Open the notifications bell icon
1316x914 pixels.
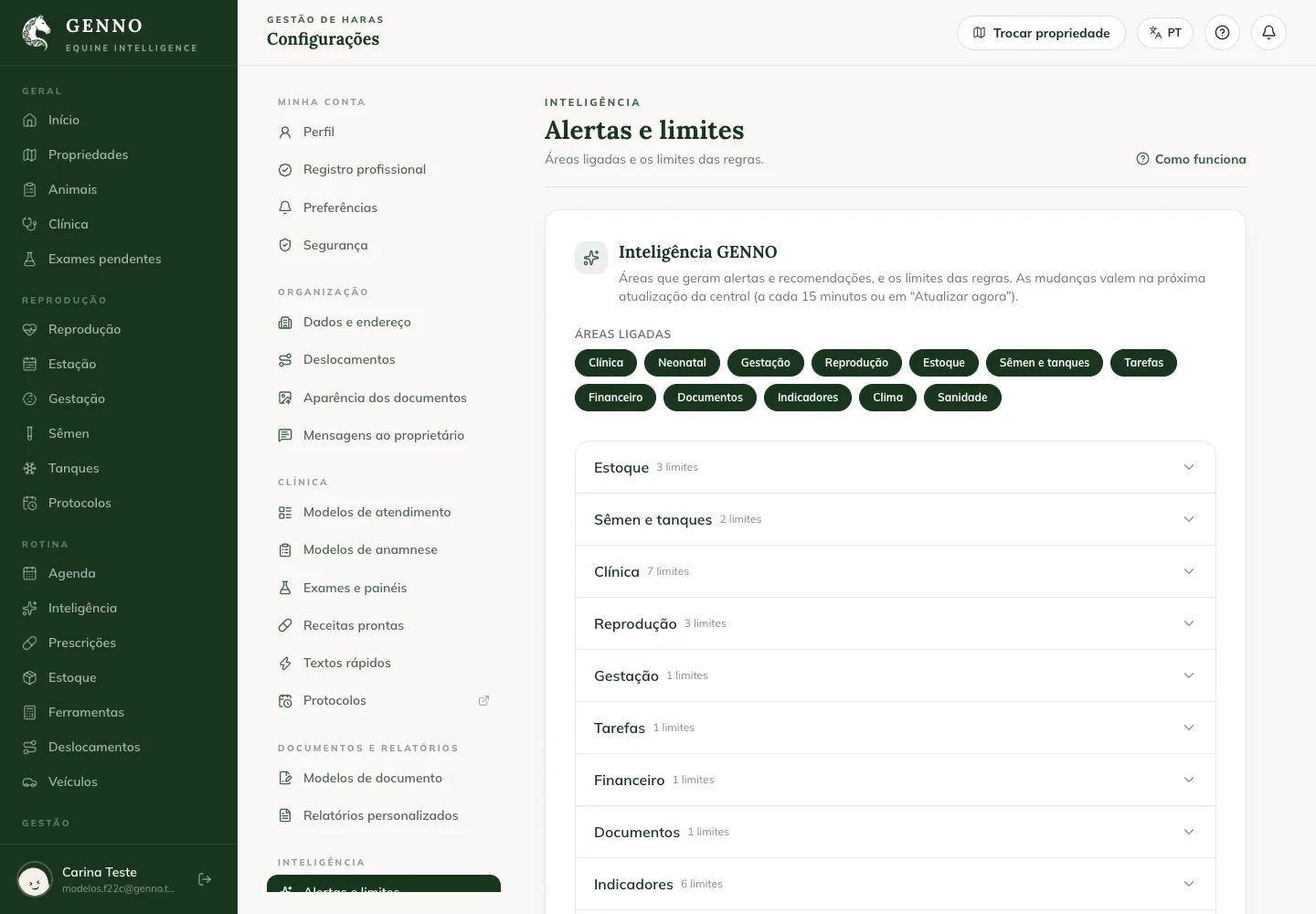[1268, 33]
